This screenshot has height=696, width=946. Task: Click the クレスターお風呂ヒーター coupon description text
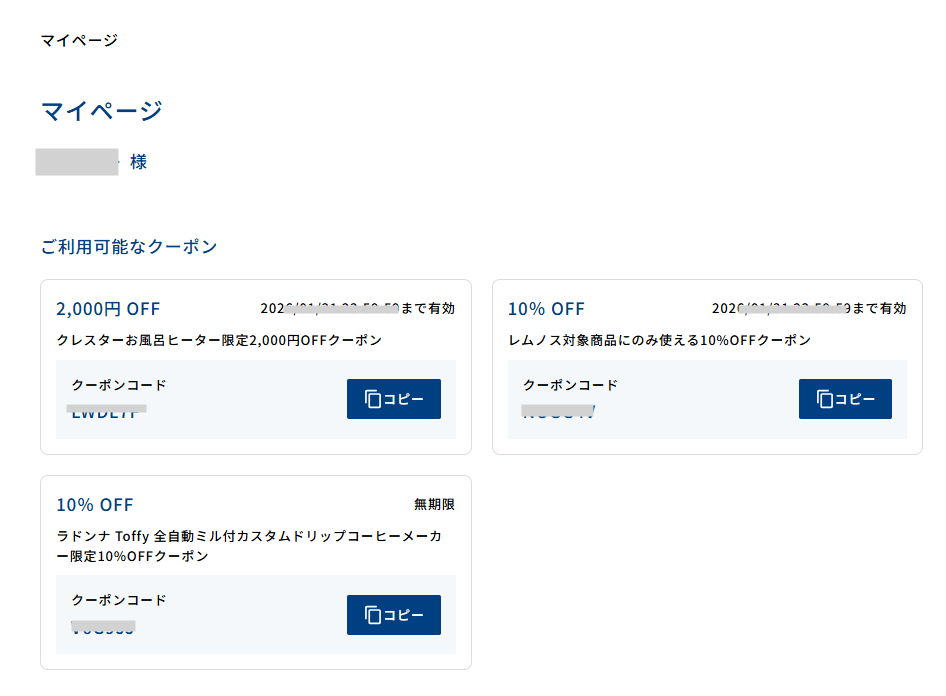[x=240, y=338]
